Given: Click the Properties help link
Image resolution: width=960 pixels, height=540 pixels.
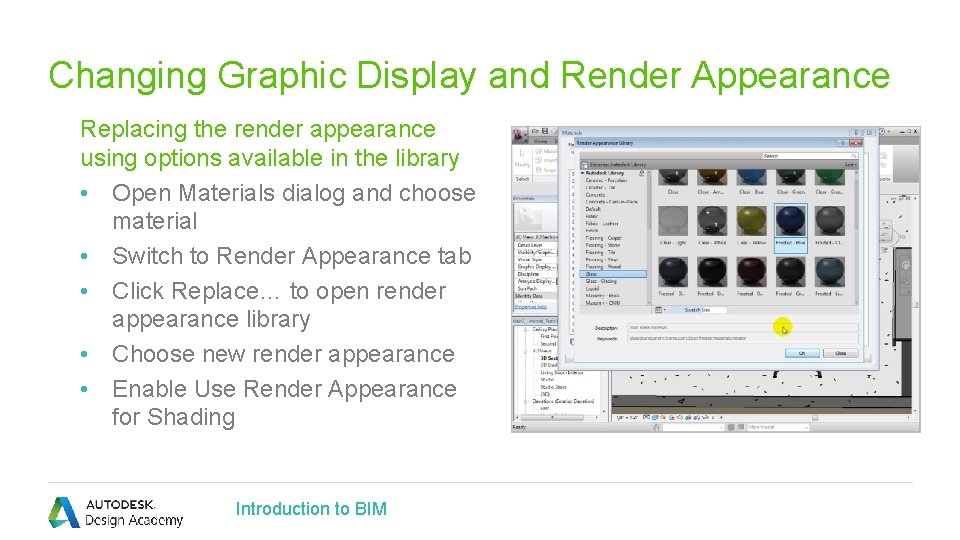Looking at the screenshot, I should tap(530, 307).
